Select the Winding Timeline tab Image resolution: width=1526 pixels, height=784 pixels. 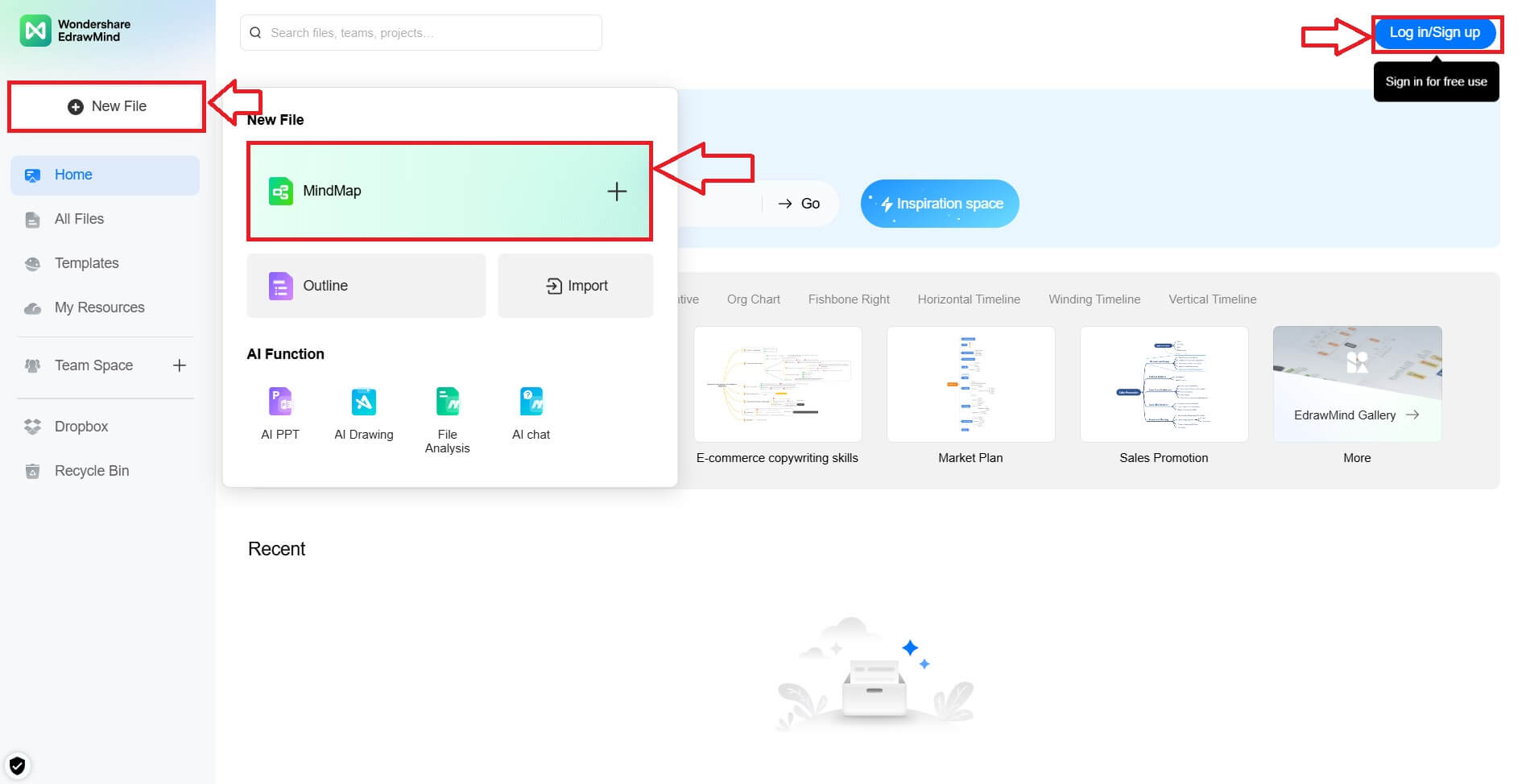(1094, 299)
